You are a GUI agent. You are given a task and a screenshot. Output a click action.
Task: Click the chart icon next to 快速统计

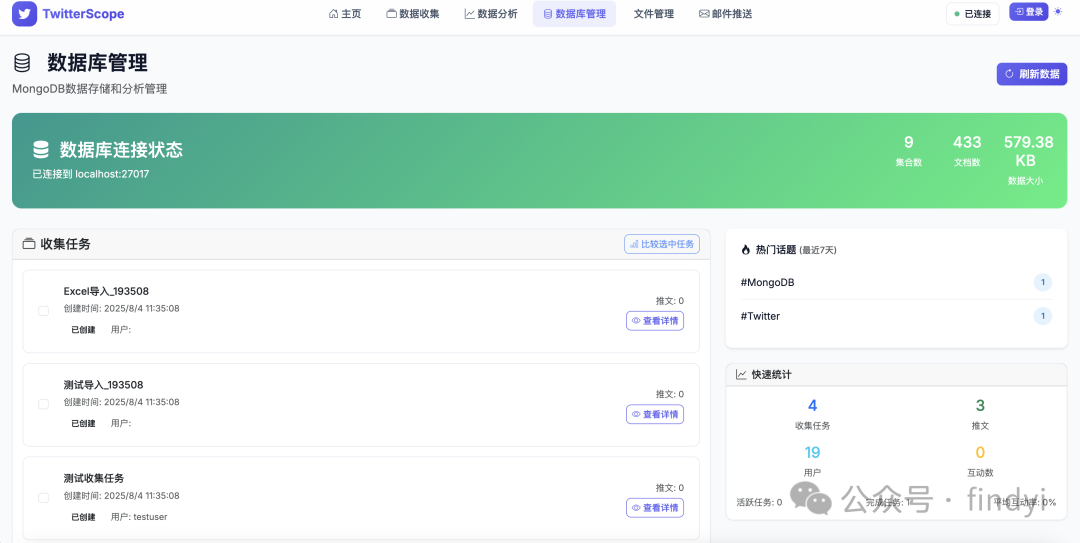[x=741, y=375]
